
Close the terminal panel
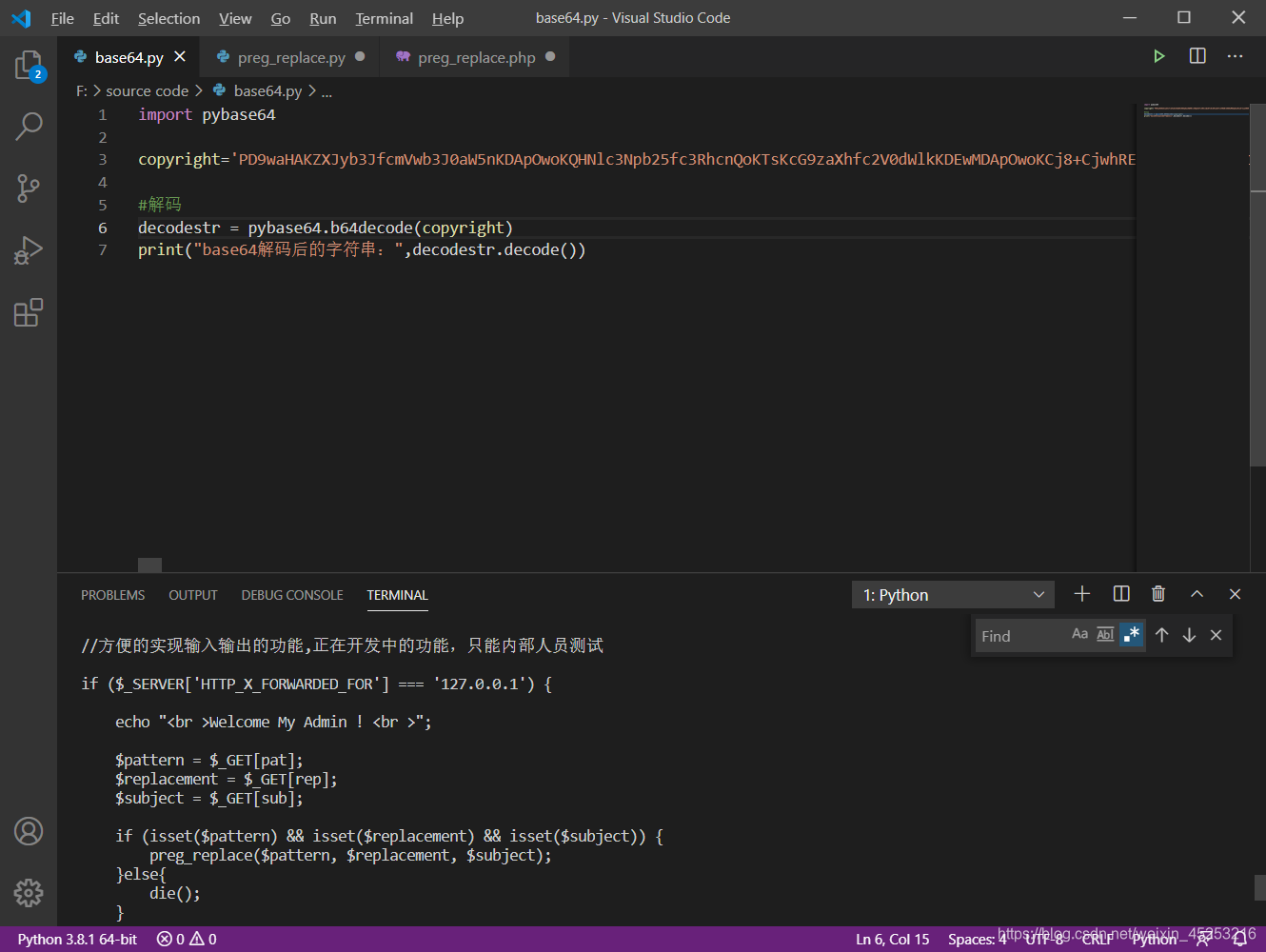tap(1235, 594)
